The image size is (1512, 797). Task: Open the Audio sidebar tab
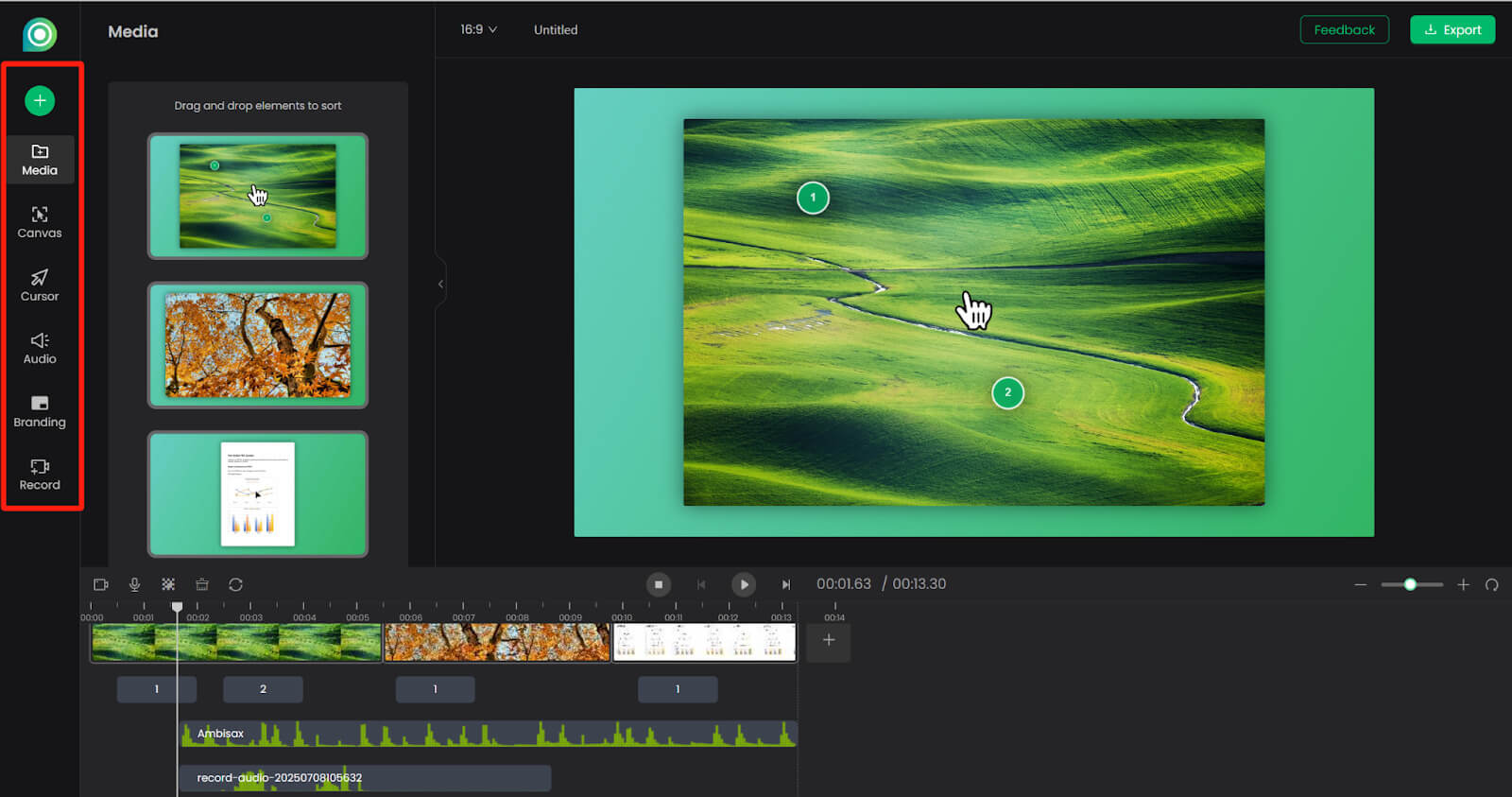[40, 349]
